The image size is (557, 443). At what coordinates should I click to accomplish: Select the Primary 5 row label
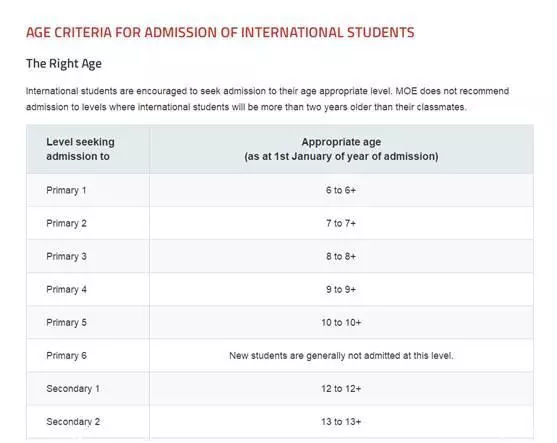tap(66, 323)
